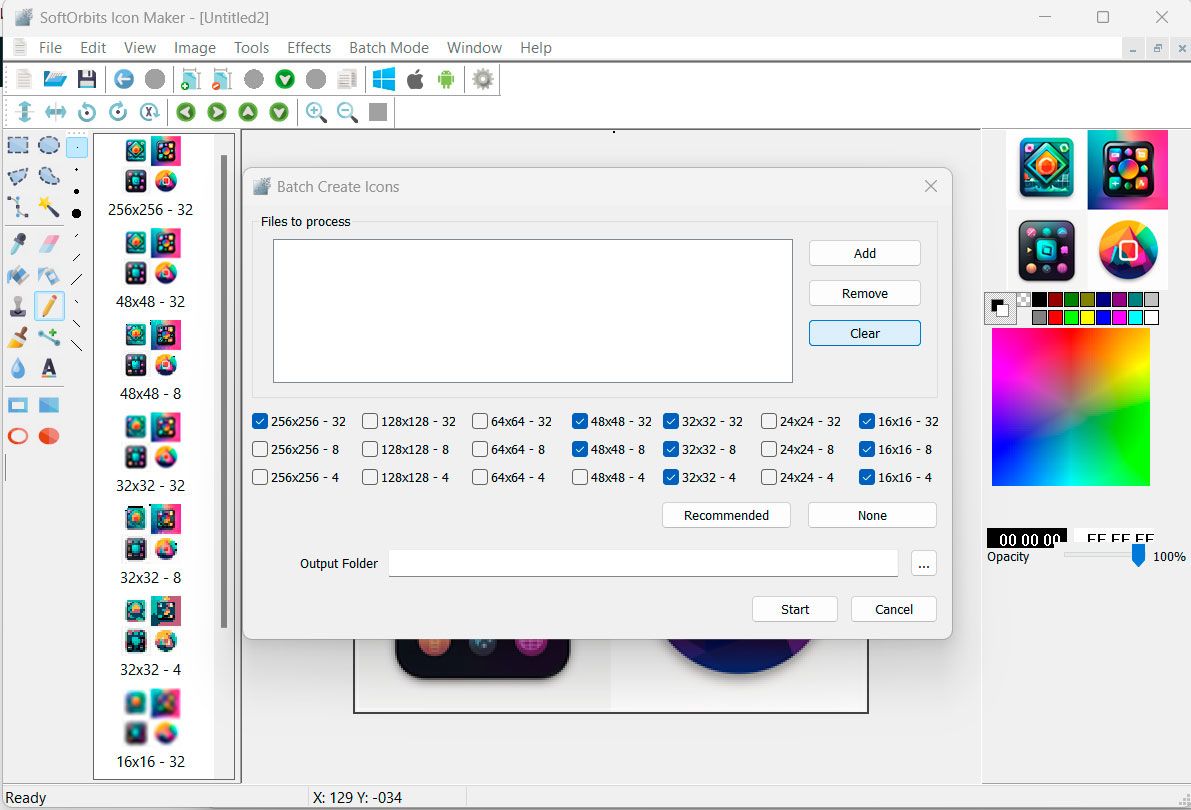Image resolution: width=1191 pixels, height=810 pixels.
Task: Open the Effects menu
Action: coord(308,47)
